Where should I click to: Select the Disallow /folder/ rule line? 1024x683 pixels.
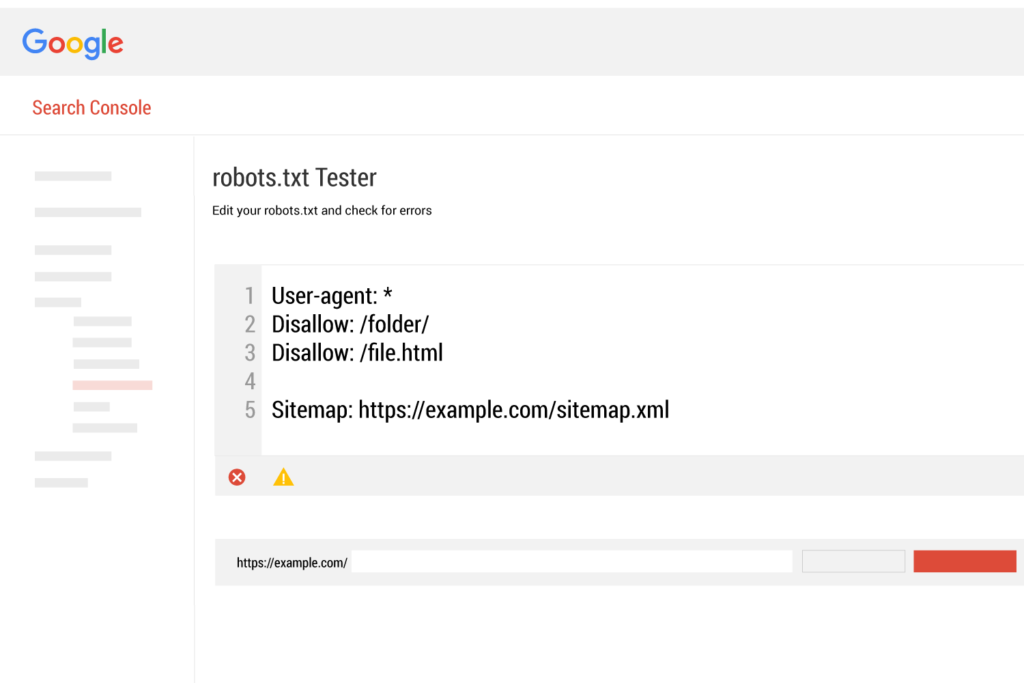(x=350, y=324)
